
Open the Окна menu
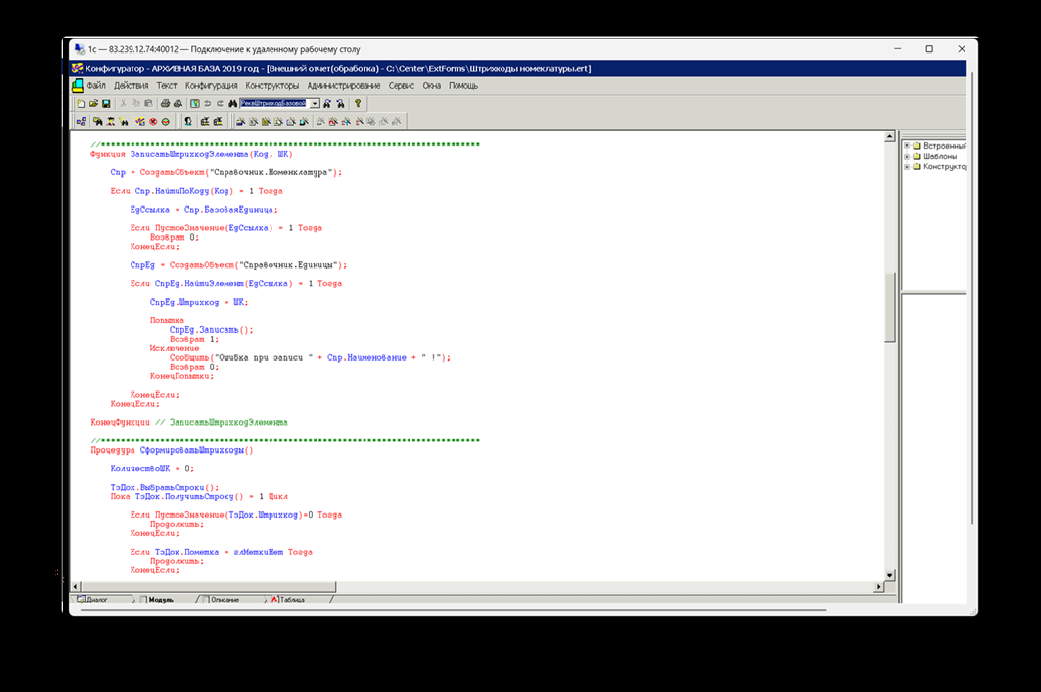432,86
